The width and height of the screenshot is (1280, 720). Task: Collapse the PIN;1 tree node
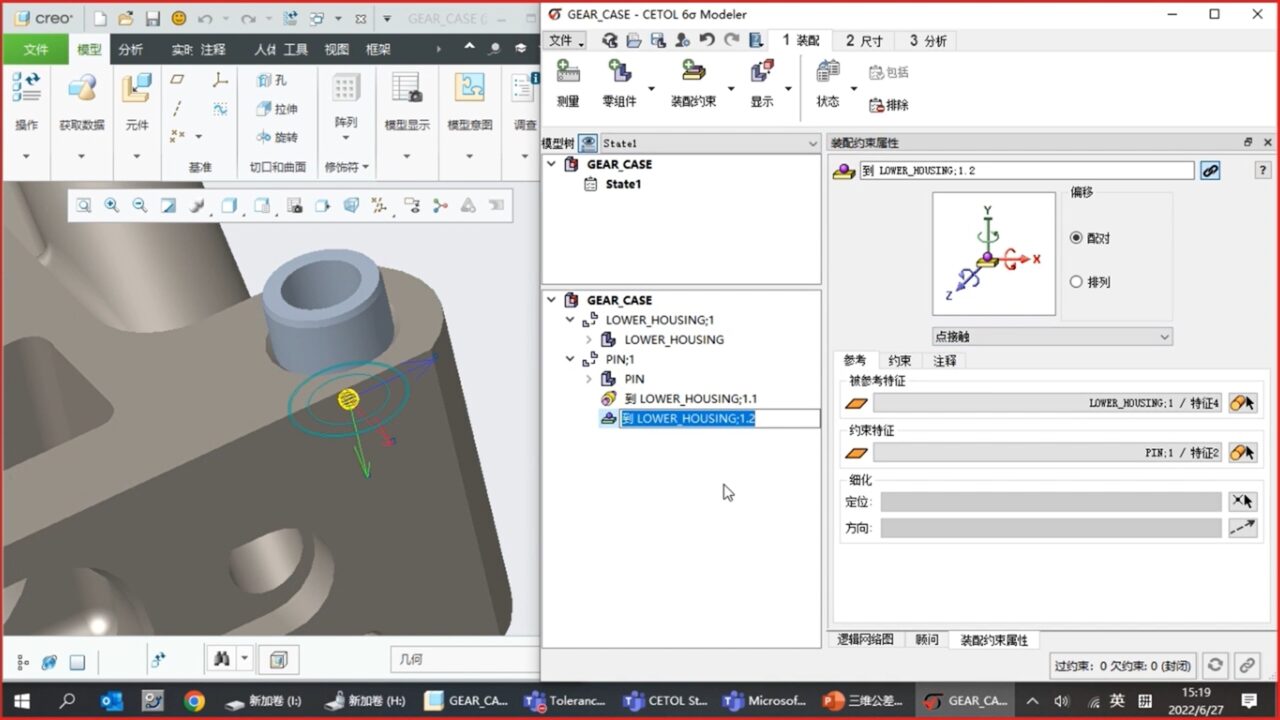(570, 360)
